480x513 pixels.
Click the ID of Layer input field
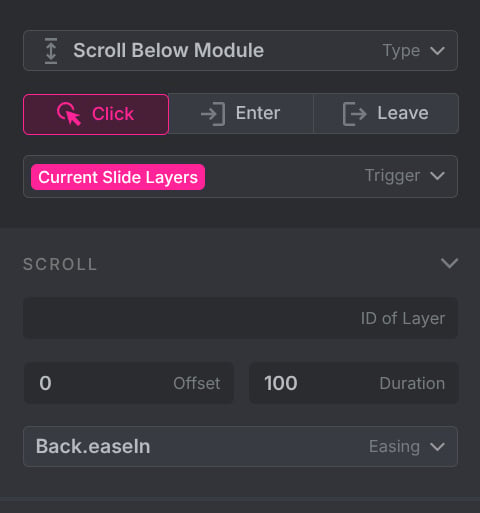(240, 318)
